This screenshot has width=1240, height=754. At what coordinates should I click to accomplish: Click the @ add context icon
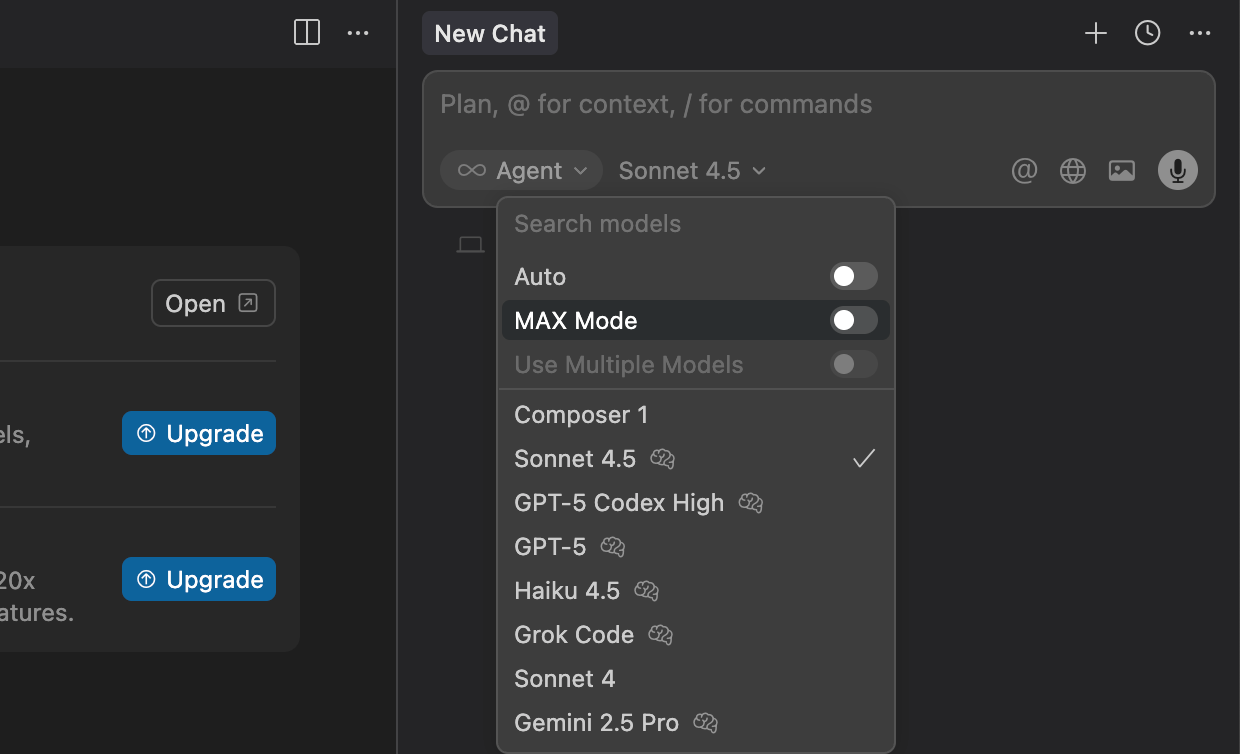[x=1024, y=171]
